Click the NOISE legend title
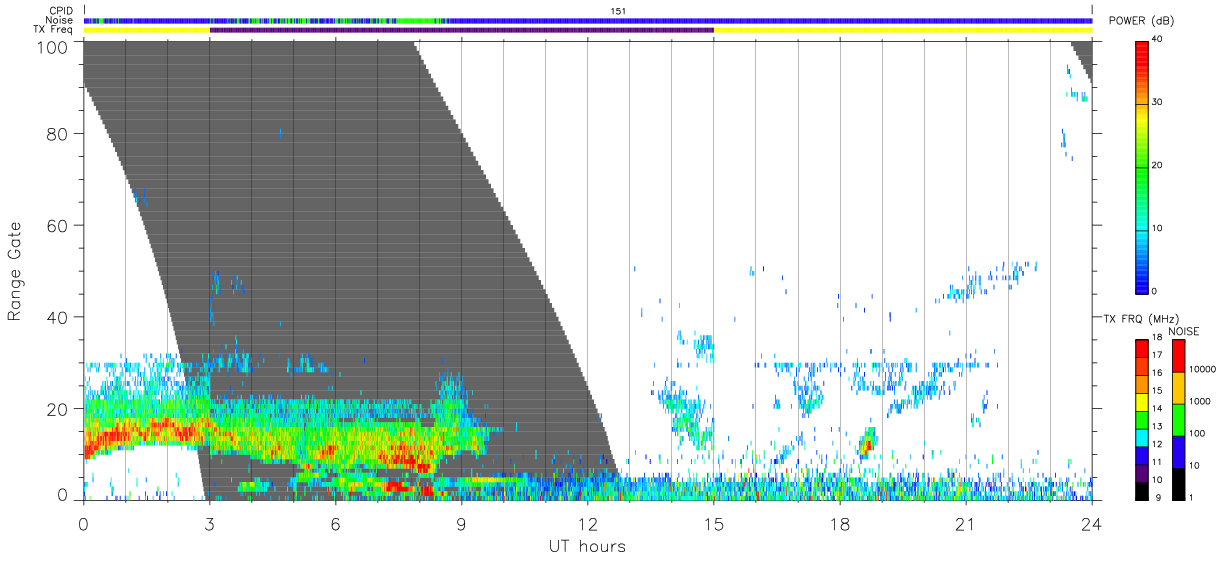 (x=1183, y=331)
